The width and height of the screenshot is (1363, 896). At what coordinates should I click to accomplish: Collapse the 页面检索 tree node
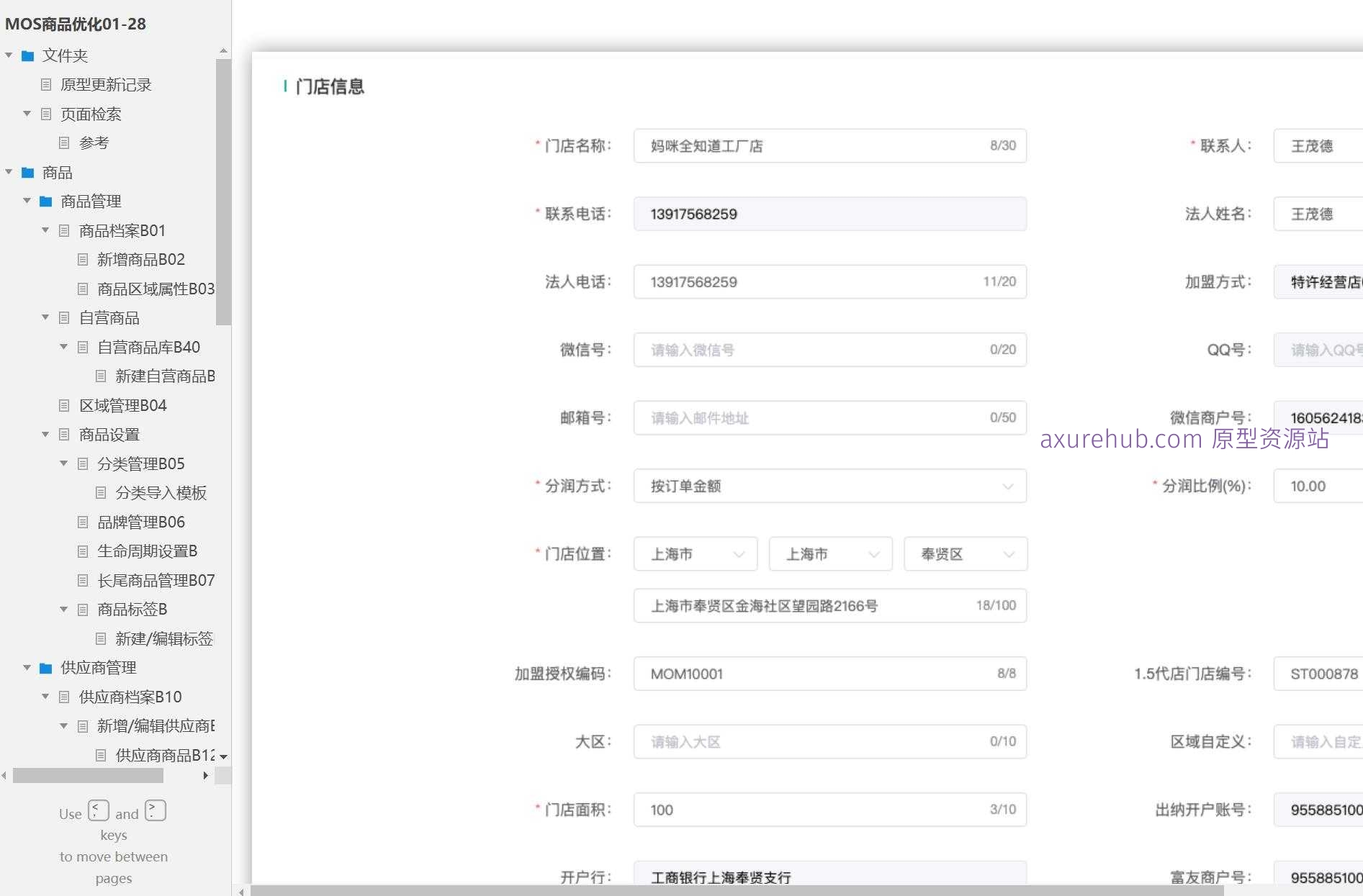tap(27, 114)
